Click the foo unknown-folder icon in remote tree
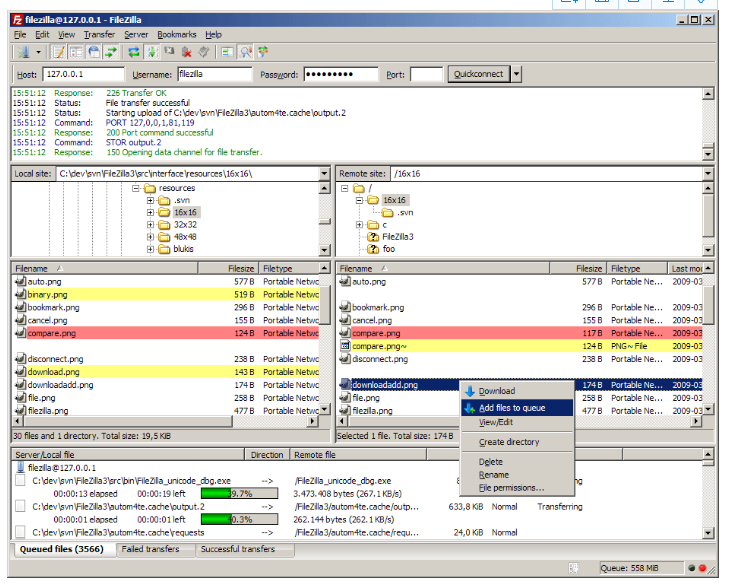 (373, 249)
